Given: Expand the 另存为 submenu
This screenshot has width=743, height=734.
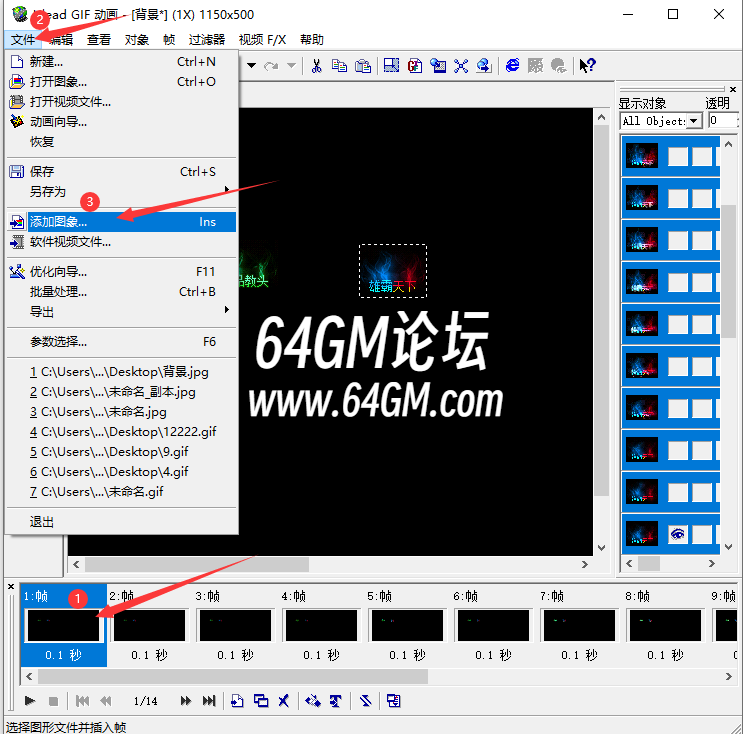Looking at the screenshot, I should [121, 191].
